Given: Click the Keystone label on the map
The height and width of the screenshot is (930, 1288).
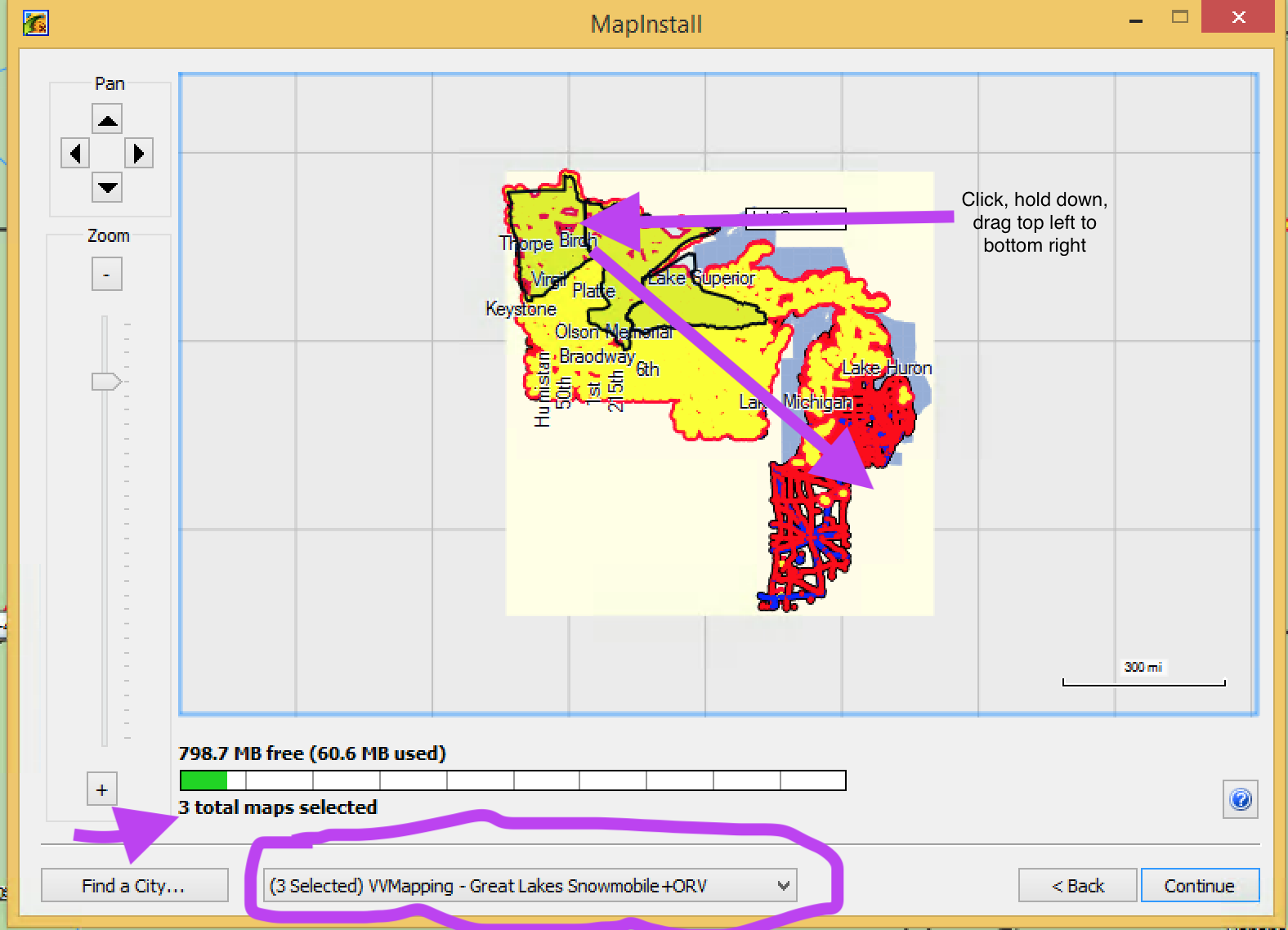Looking at the screenshot, I should tap(521, 309).
